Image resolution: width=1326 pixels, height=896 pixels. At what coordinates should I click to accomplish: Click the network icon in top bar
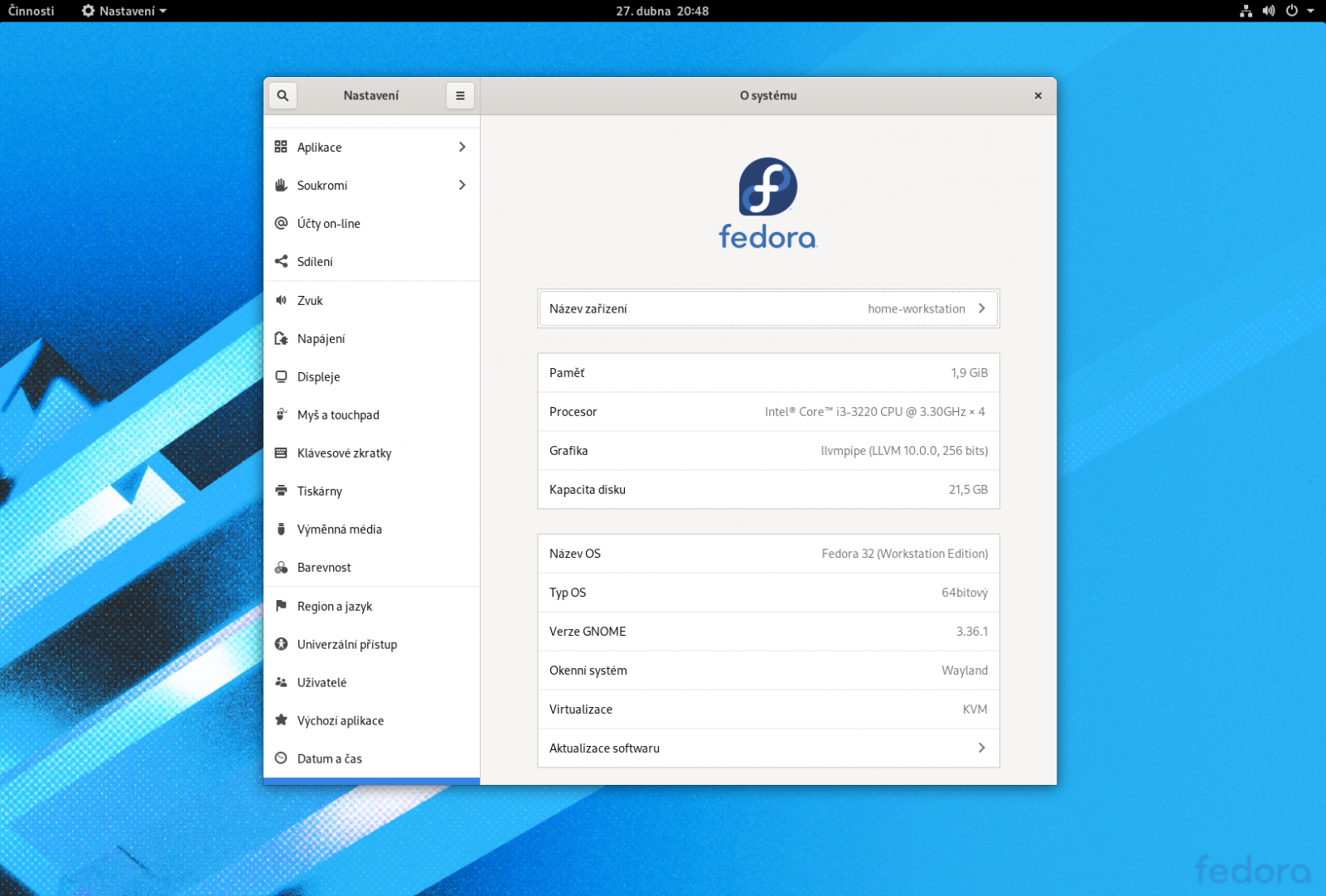point(1246,11)
